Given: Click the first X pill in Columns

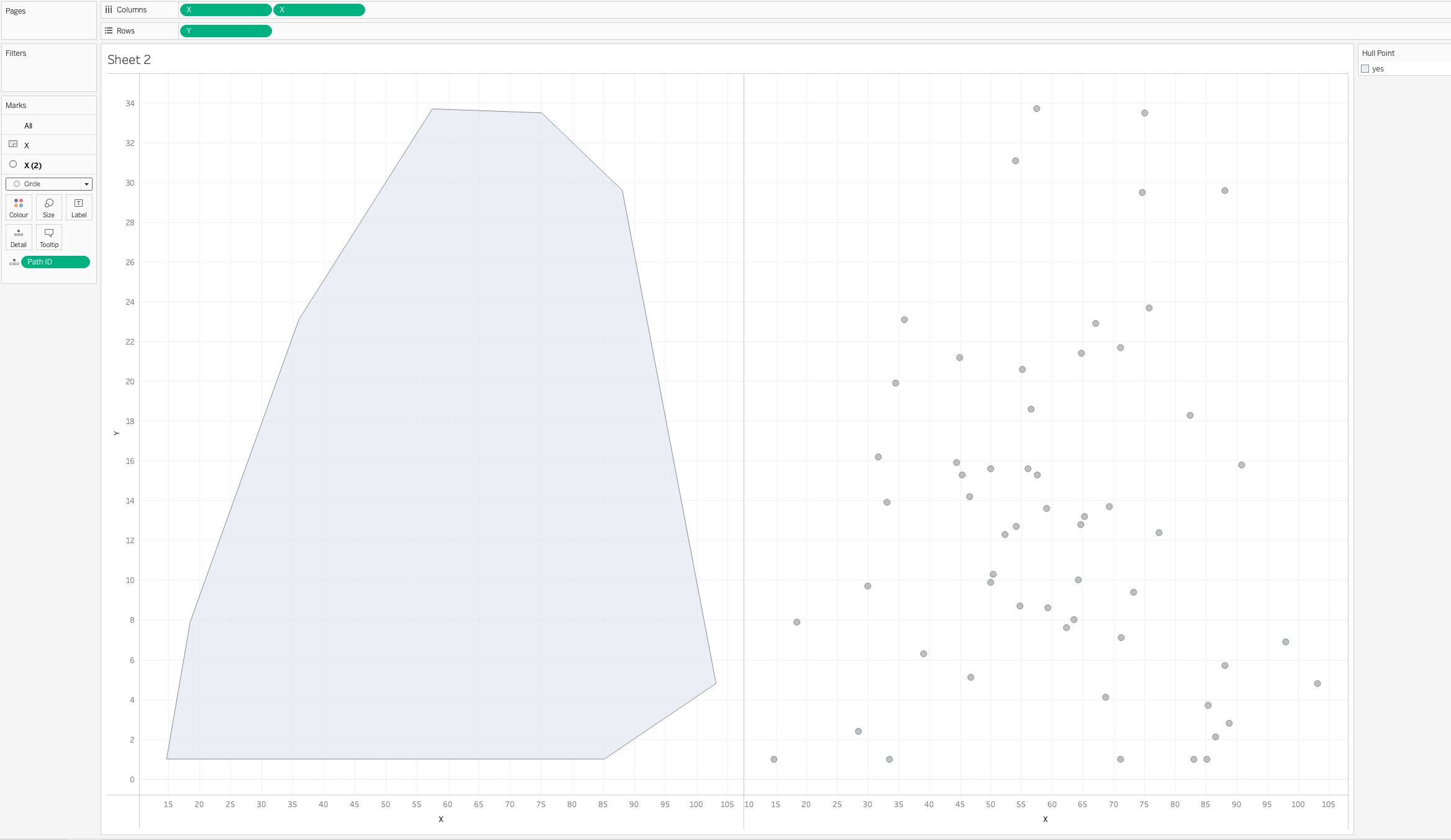Looking at the screenshot, I should coord(225,10).
